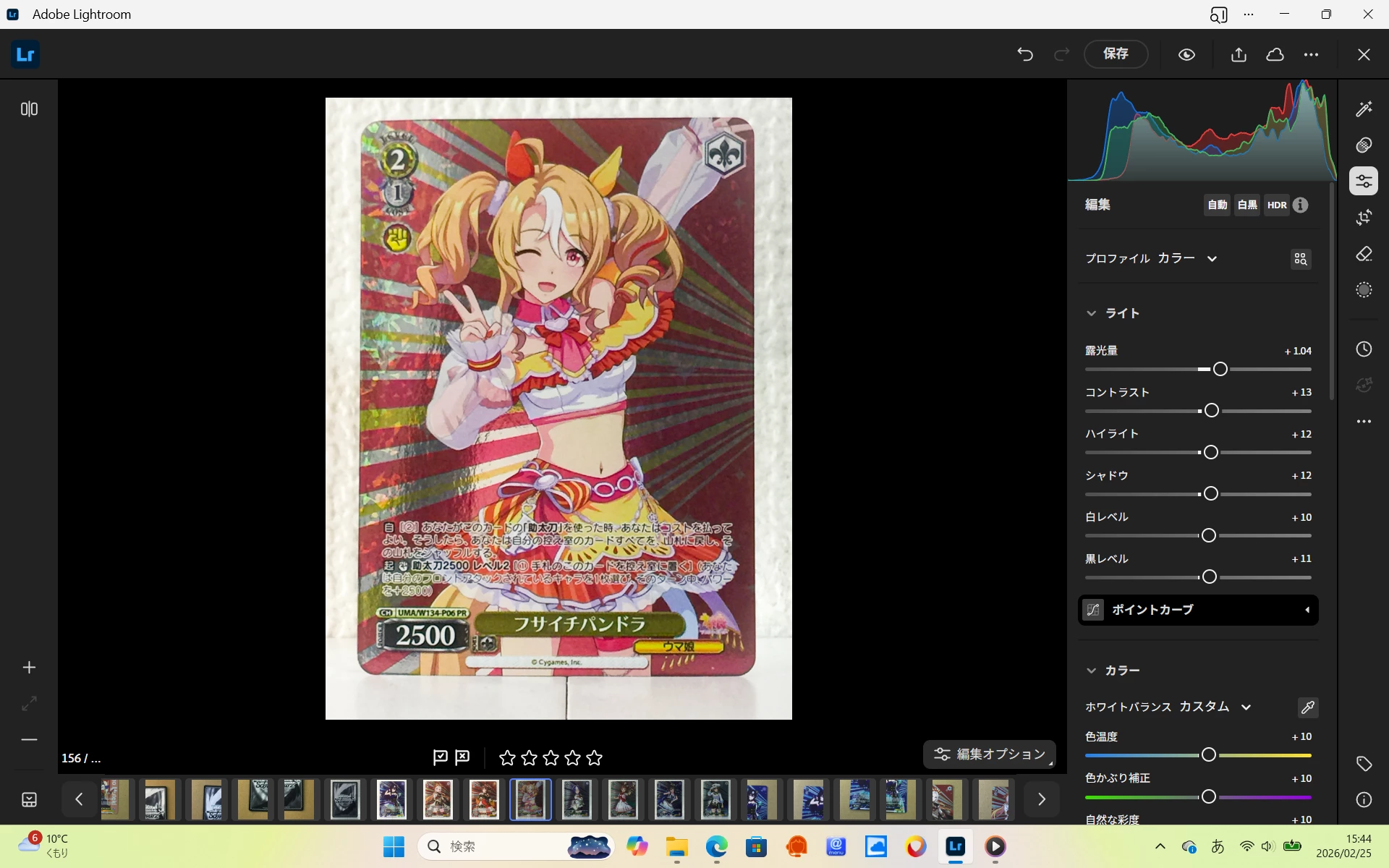Open the quick actions magic wand tool
The height and width of the screenshot is (868, 1389).
1364,109
